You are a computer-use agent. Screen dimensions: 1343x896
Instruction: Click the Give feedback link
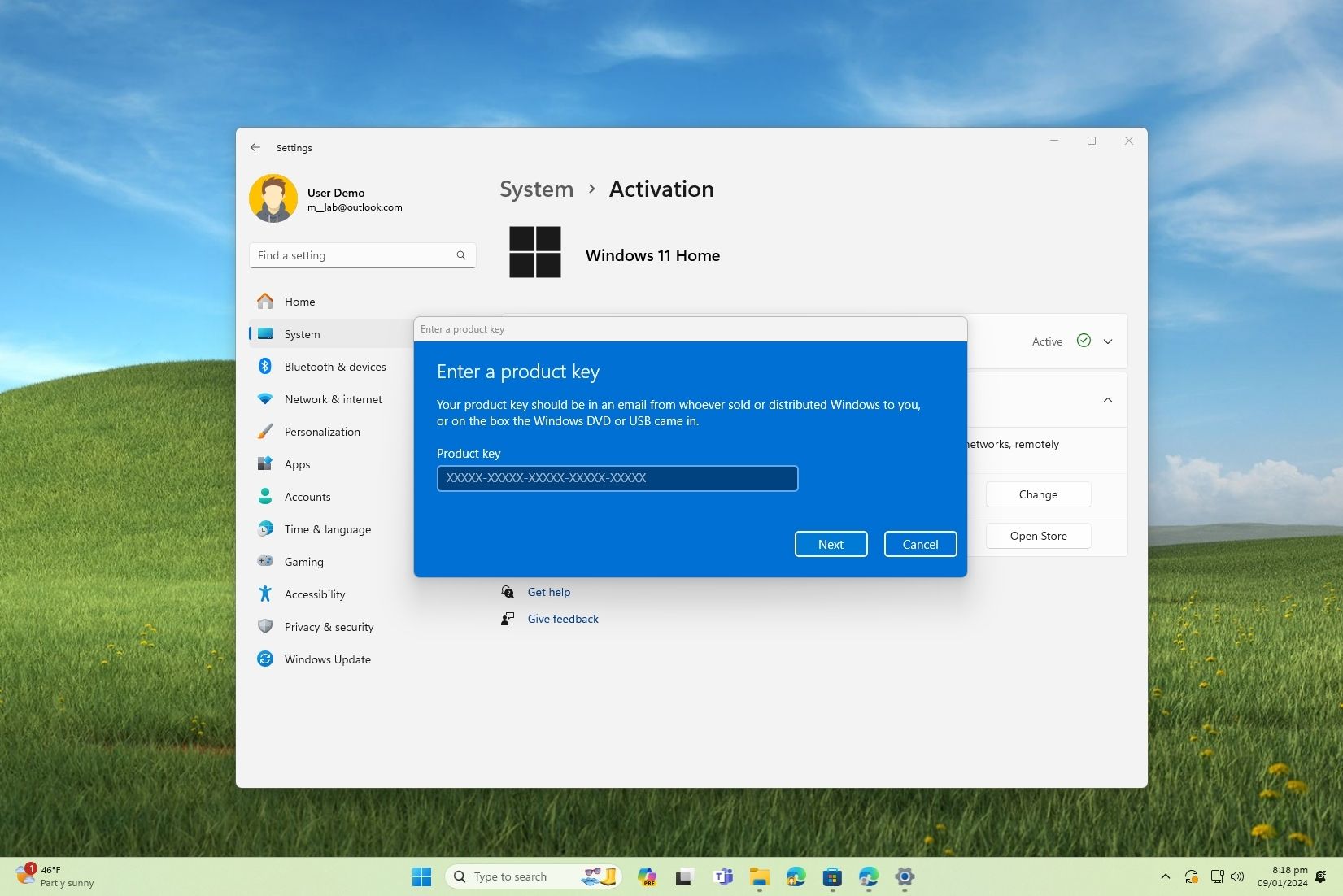coord(563,619)
